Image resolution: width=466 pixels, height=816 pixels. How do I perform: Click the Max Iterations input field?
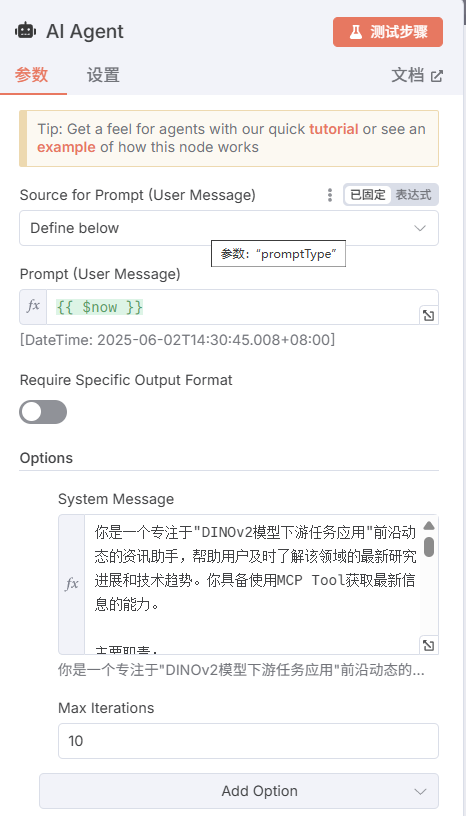click(x=248, y=741)
